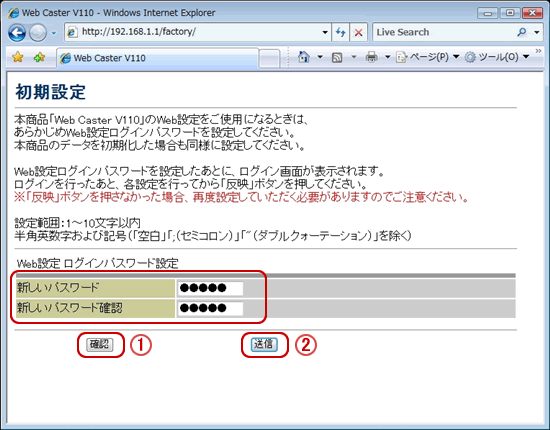Open the recent pages dropdown arrow
550x430 pixels.
54,33
